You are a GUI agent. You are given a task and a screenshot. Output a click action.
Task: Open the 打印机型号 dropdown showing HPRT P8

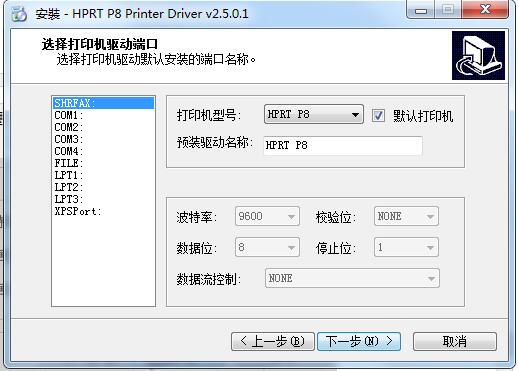(314, 114)
